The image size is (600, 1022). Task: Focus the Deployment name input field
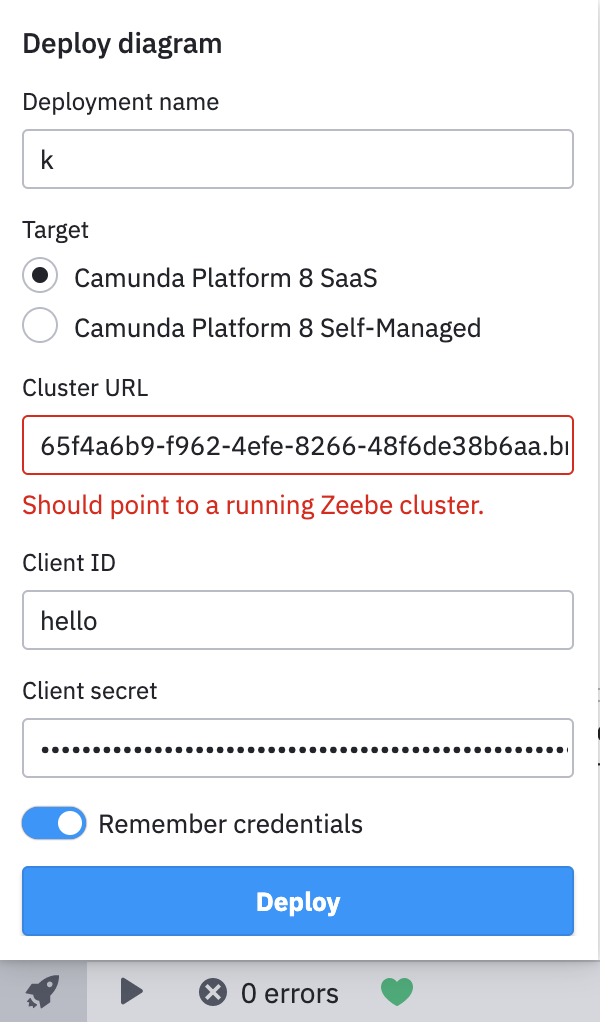click(298, 158)
